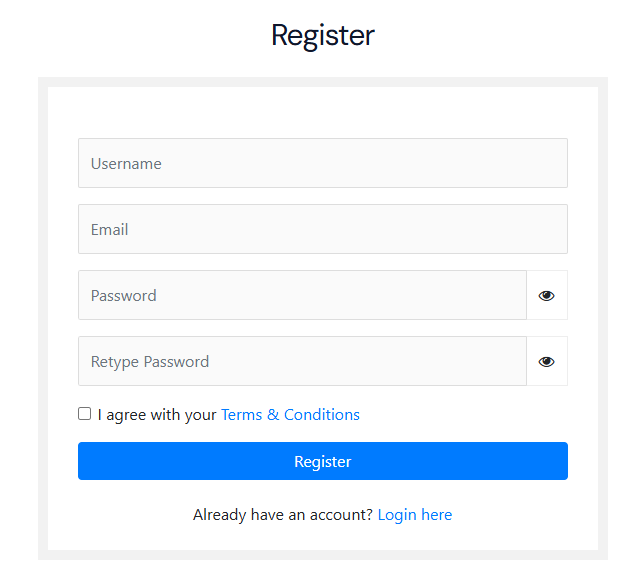Go to login from the bottom link
This screenshot has width=634, height=583.
click(x=415, y=515)
